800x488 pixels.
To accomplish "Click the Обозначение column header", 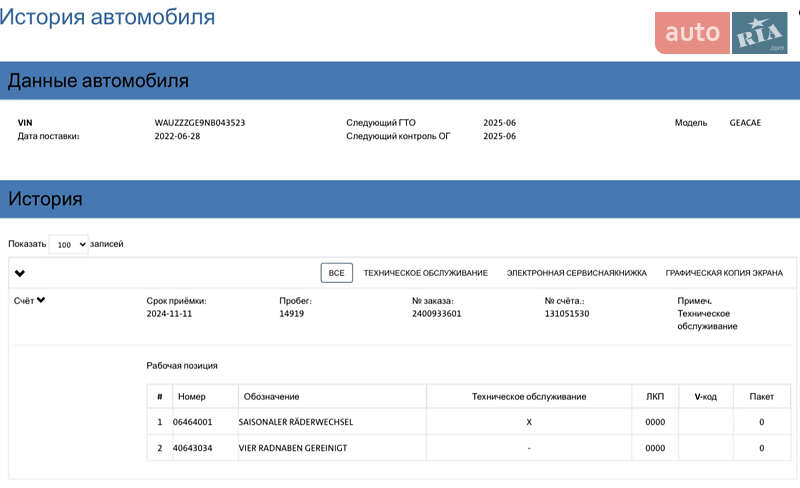I will point(269,397).
